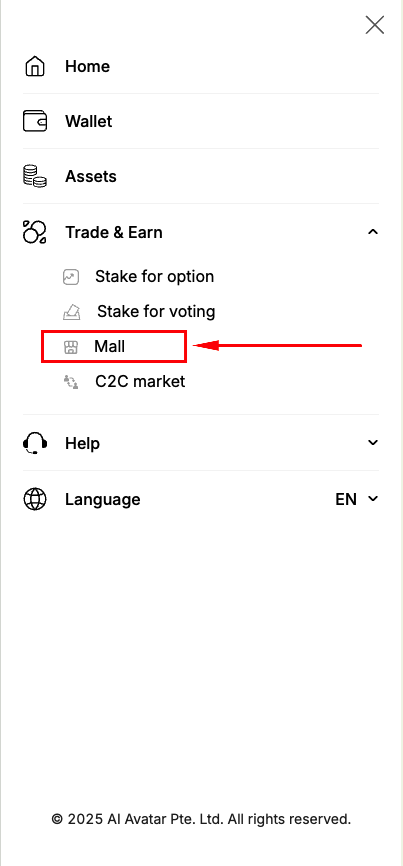Open Stake for option link
This screenshot has width=403, height=866.
pyautogui.click(x=155, y=276)
